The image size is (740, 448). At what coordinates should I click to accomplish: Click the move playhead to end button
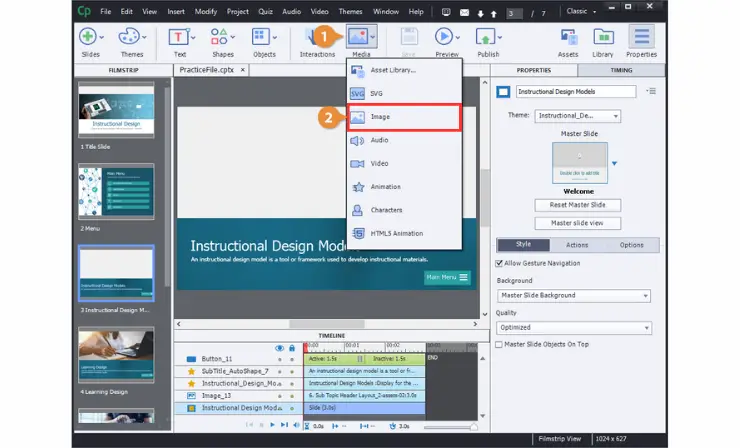pos(284,425)
